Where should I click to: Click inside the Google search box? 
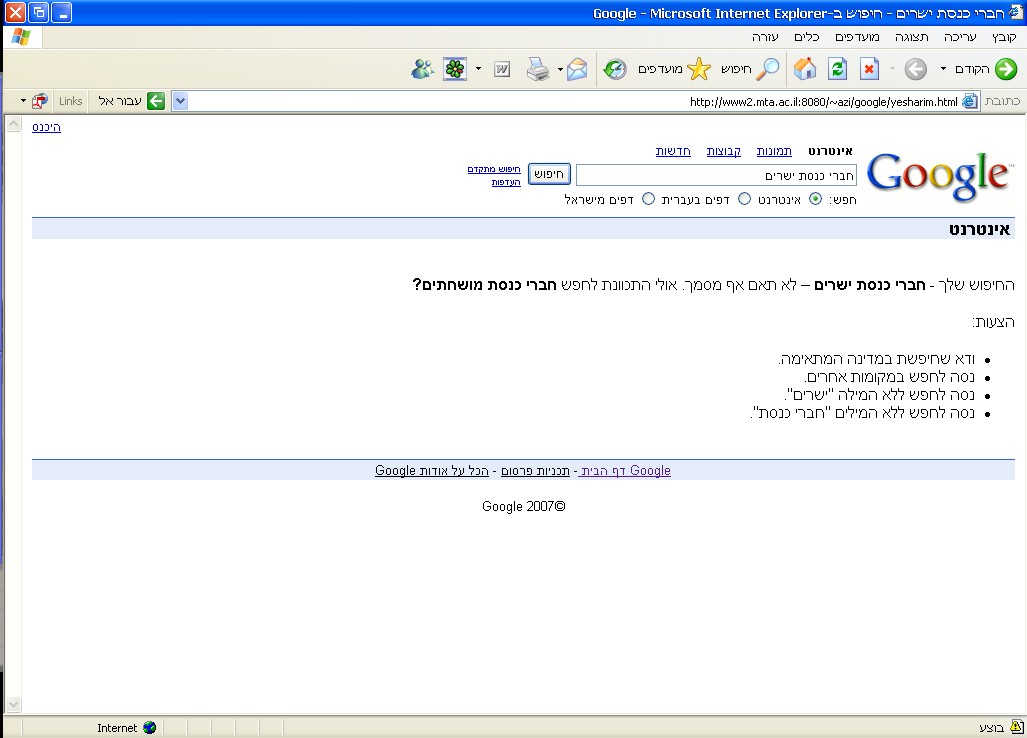point(716,175)
